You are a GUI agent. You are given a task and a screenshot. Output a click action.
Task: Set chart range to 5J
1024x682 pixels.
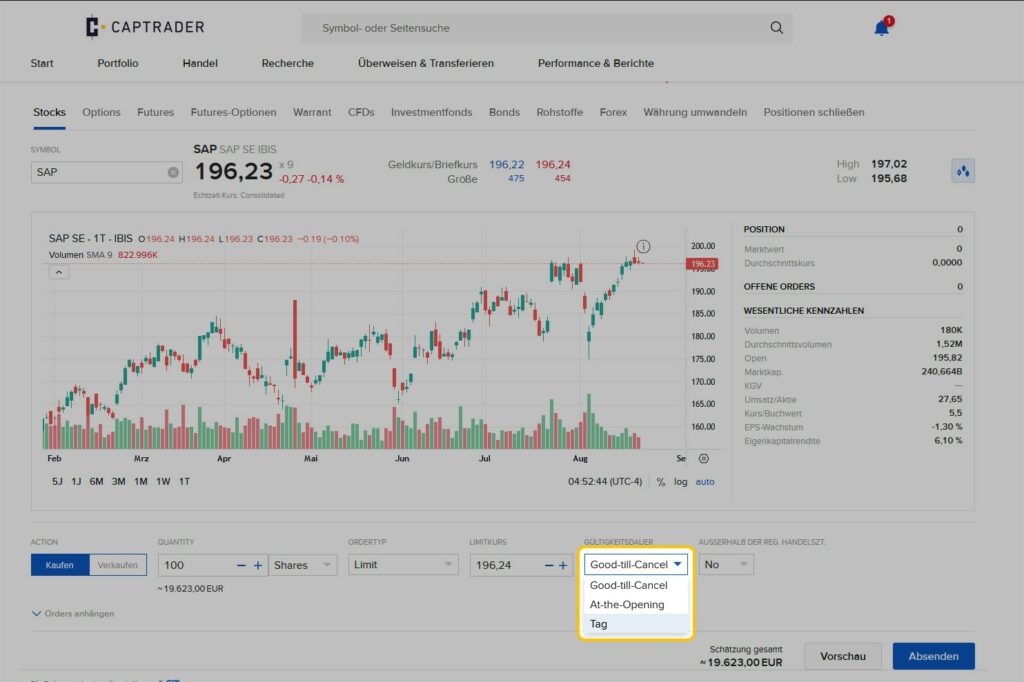click(57, 481)
